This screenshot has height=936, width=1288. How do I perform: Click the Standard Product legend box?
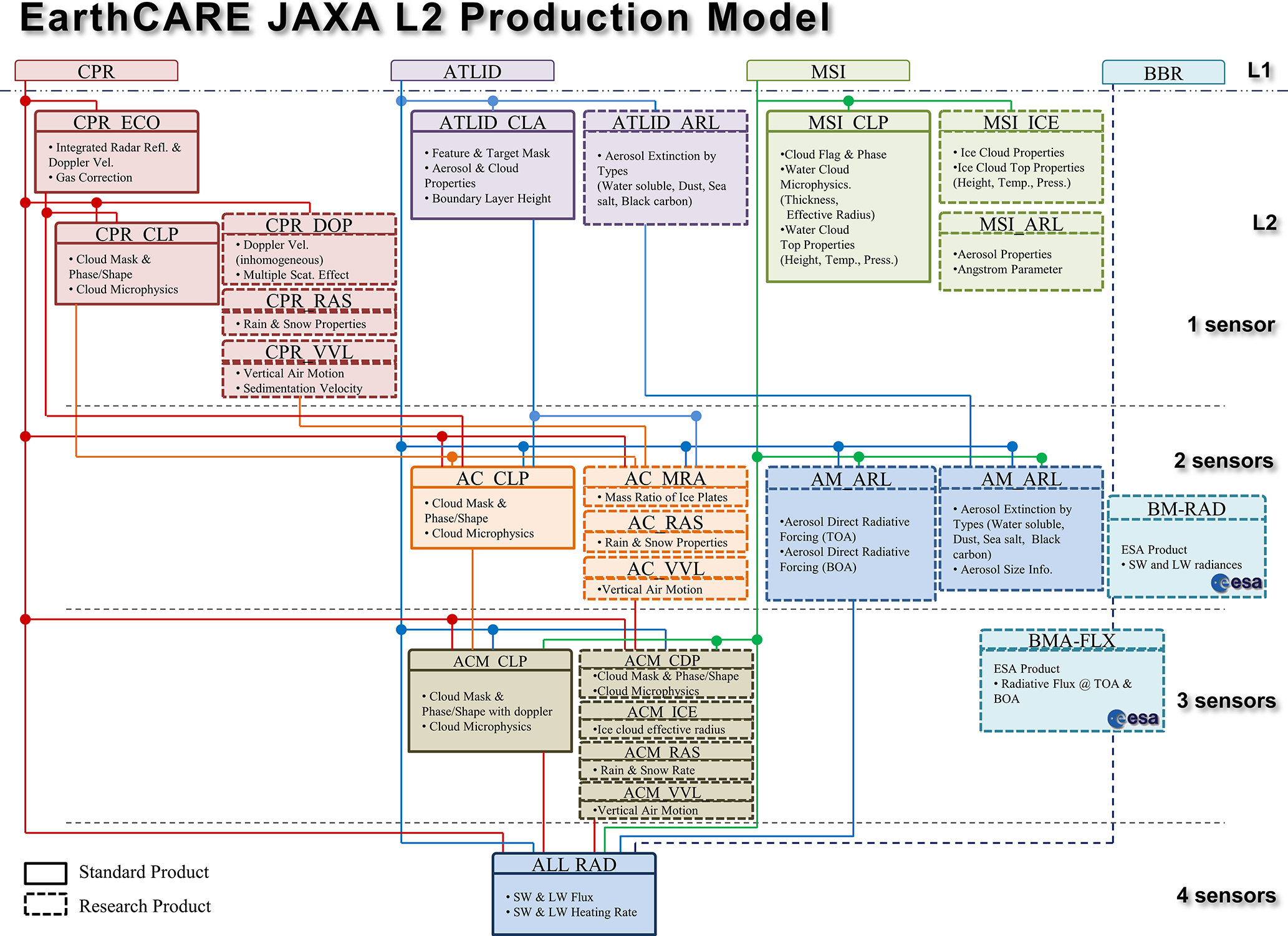pos(46,873)
